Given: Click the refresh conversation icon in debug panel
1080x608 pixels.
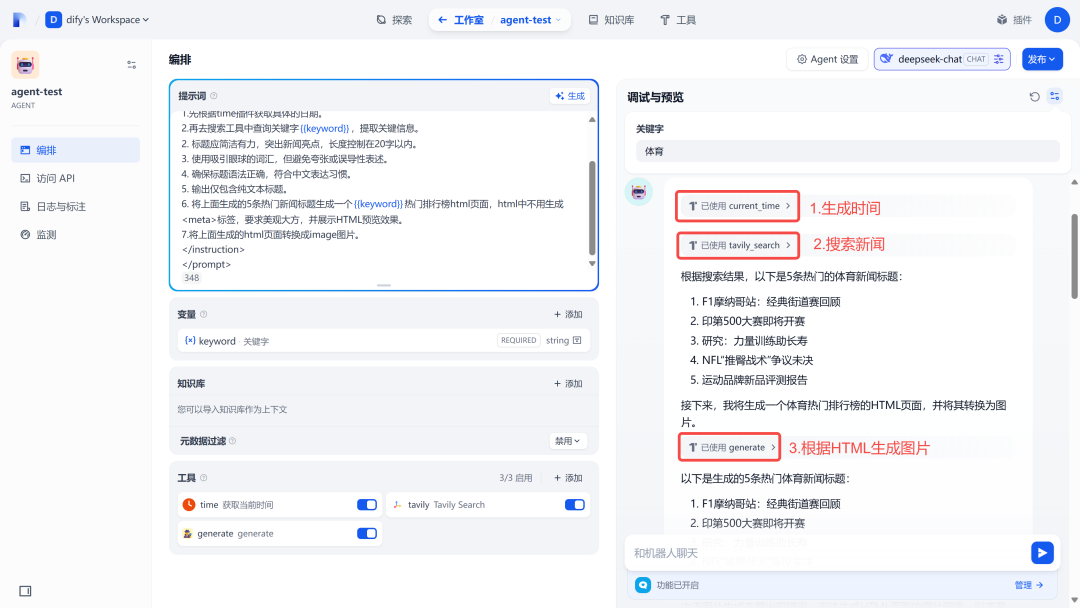Looking at the screenshot, I should pyautogui.click(x=1035, y=97).
